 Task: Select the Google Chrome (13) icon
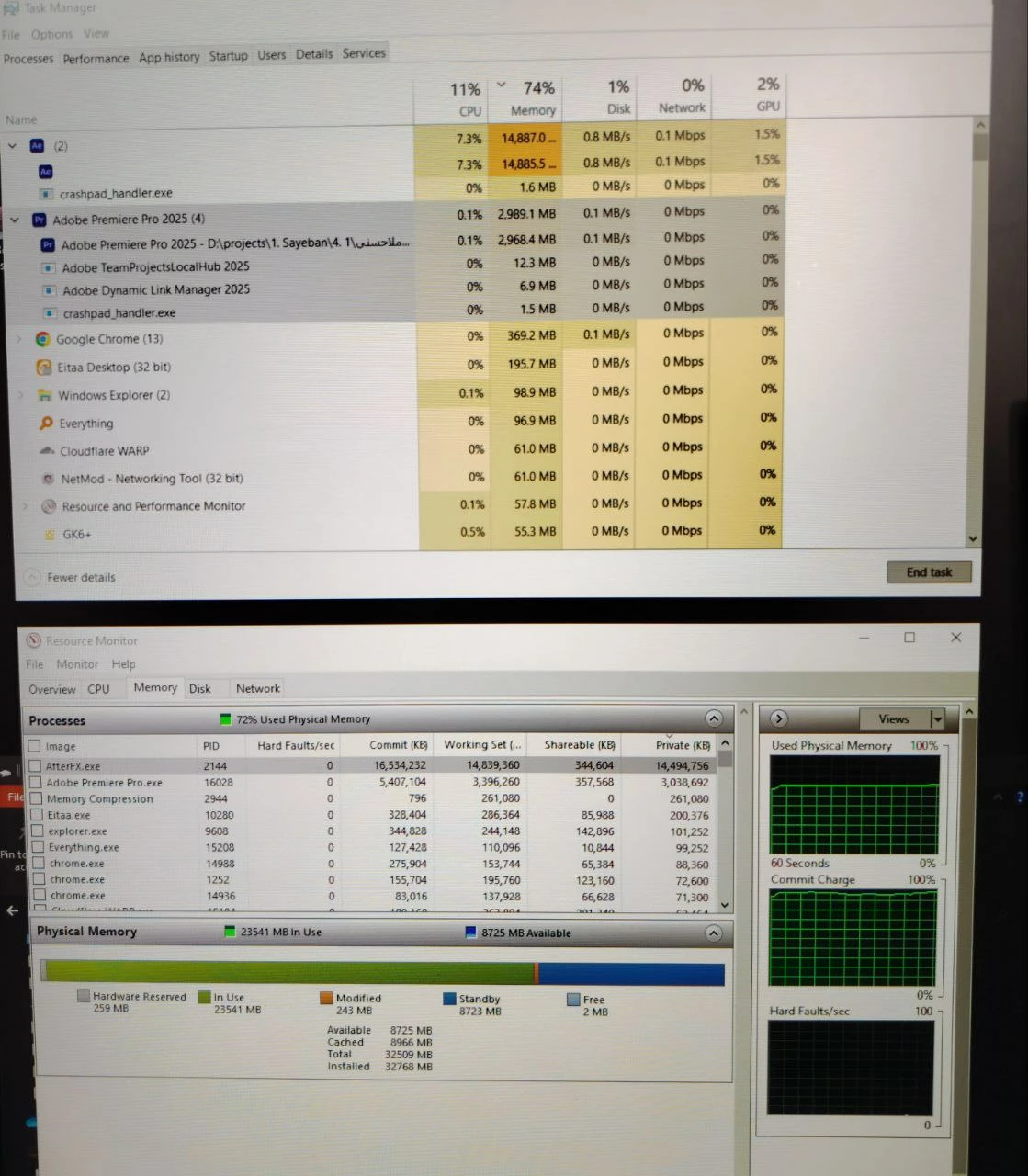pyautogui.click(x=42, y=339)
